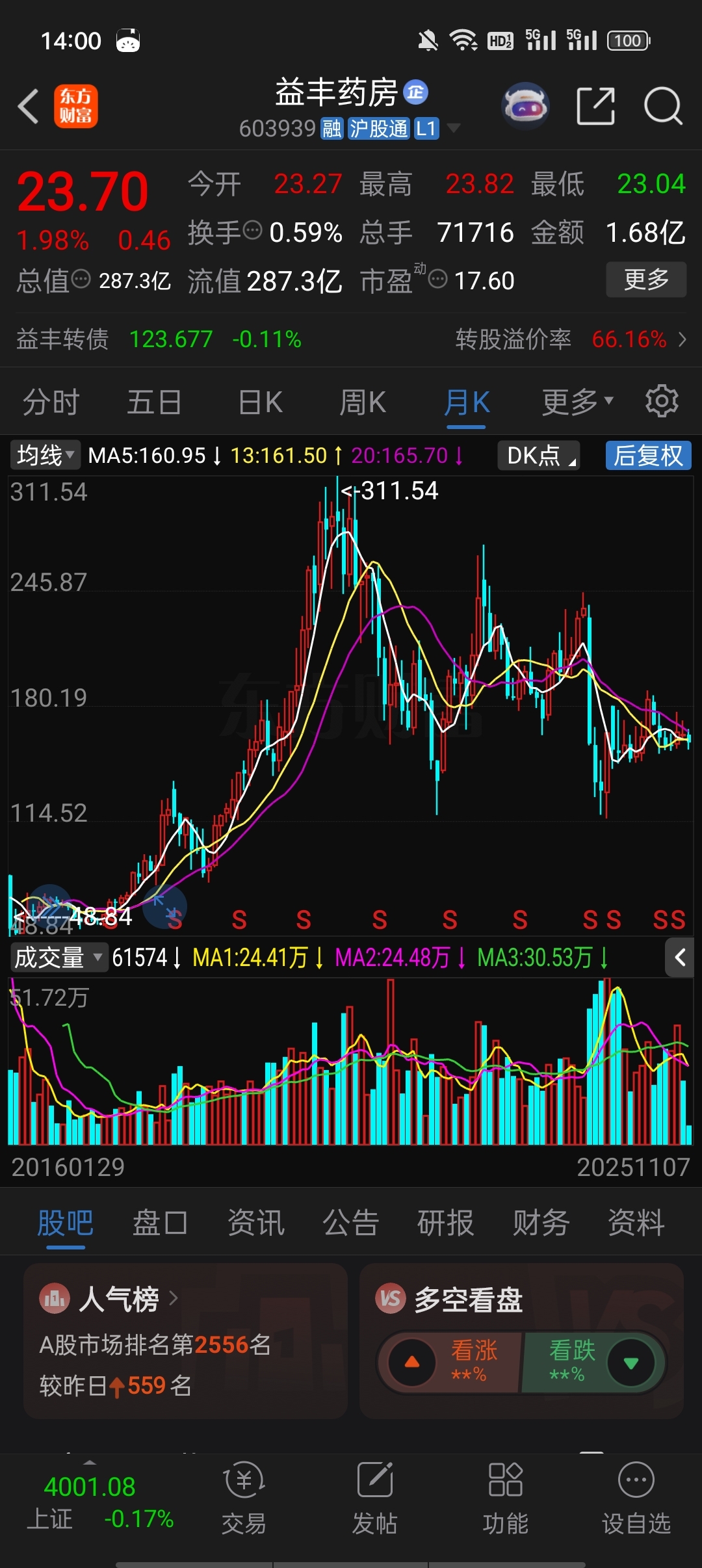Toggle the DK点 indicator

click(539, 455)
